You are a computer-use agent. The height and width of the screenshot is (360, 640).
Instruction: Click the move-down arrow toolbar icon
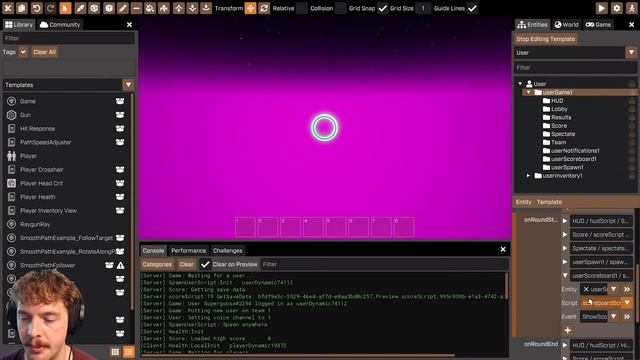[192, 8]
